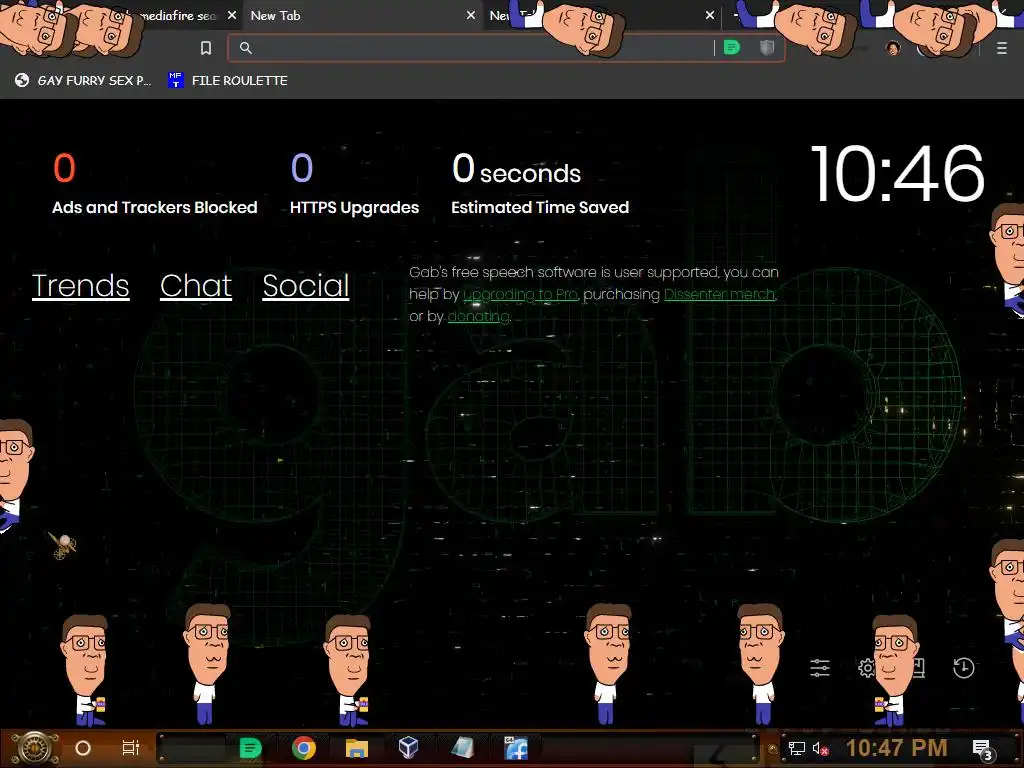
Task: Click the search magnifier in the address bar
Action: 246,48
